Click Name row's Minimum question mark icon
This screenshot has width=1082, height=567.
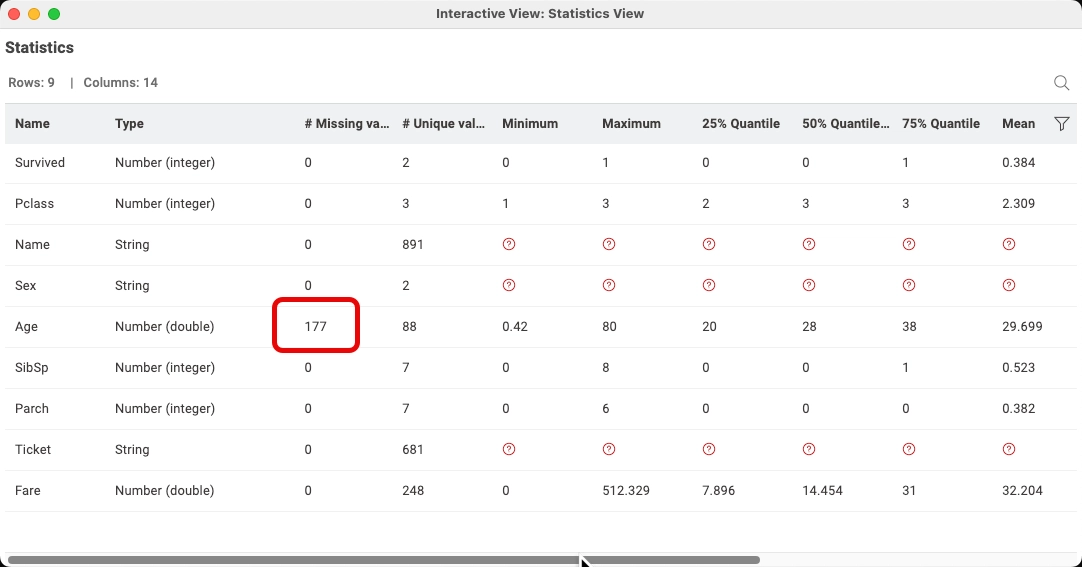(509, 244)
